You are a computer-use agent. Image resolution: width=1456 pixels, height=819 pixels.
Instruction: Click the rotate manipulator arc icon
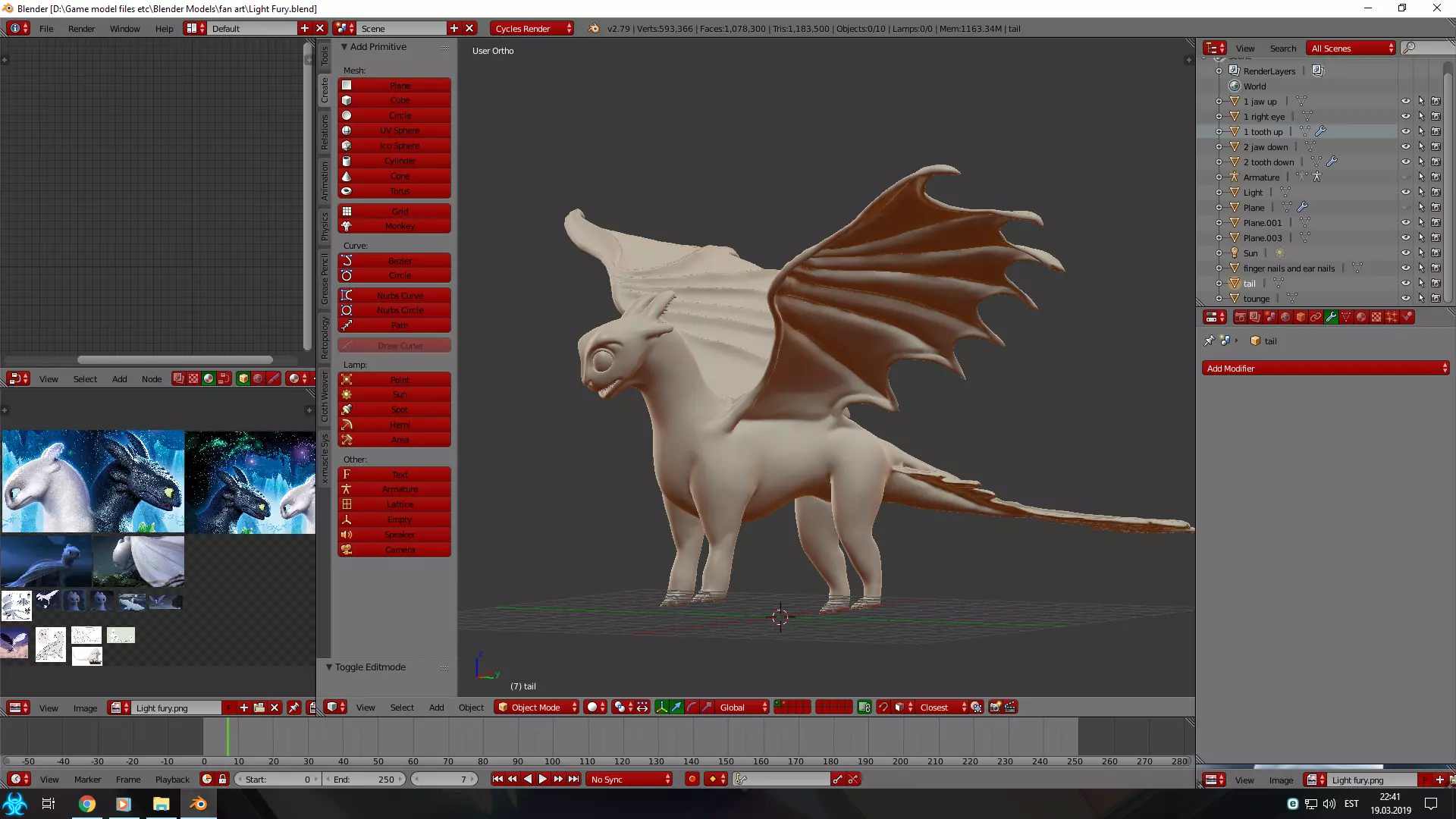692,707
